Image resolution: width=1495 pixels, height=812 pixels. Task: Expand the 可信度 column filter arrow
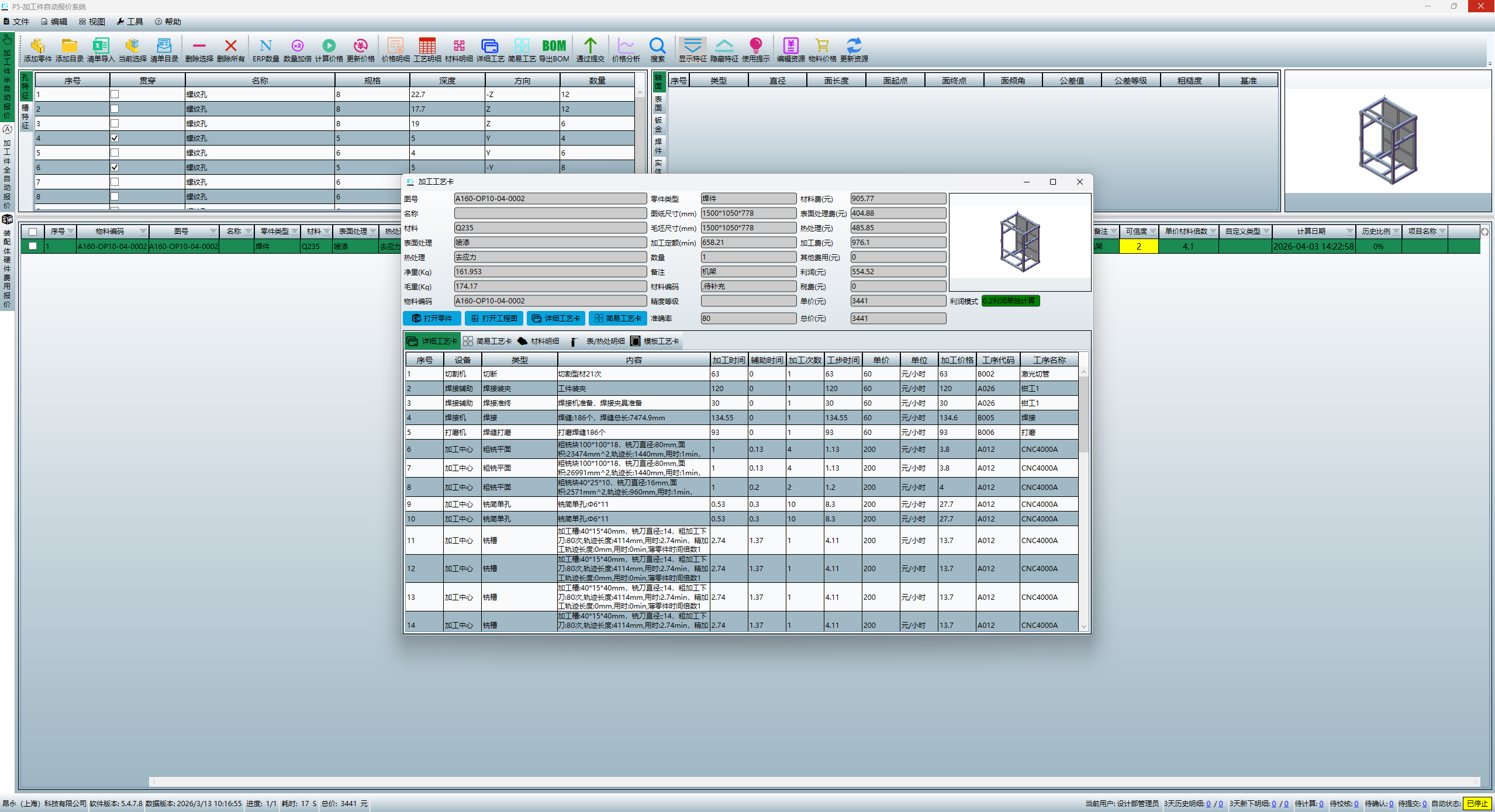tap(1152, 231)
